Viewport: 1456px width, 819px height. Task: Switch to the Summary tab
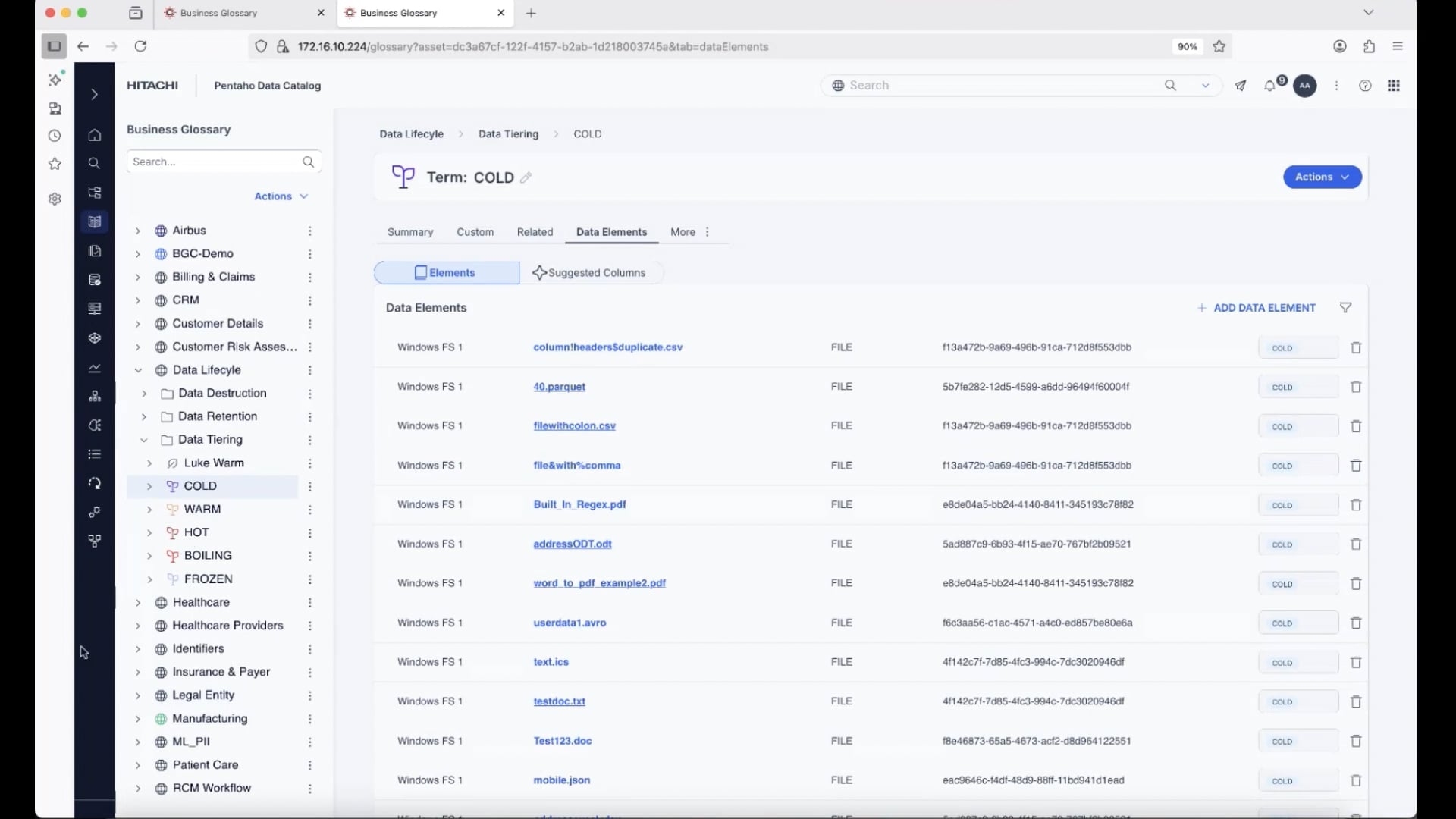point(410,232)
